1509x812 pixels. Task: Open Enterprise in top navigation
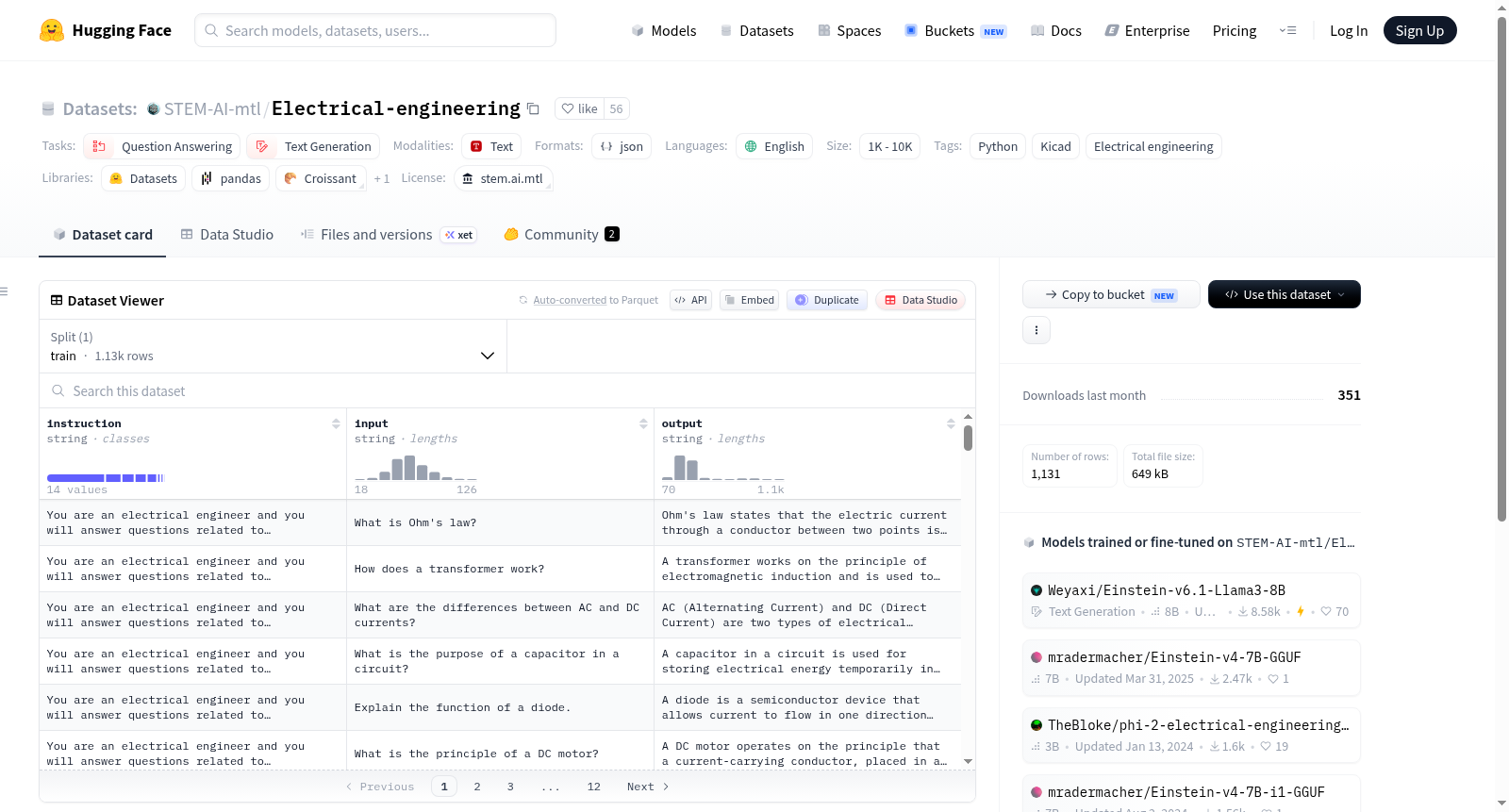(1147, 30)
